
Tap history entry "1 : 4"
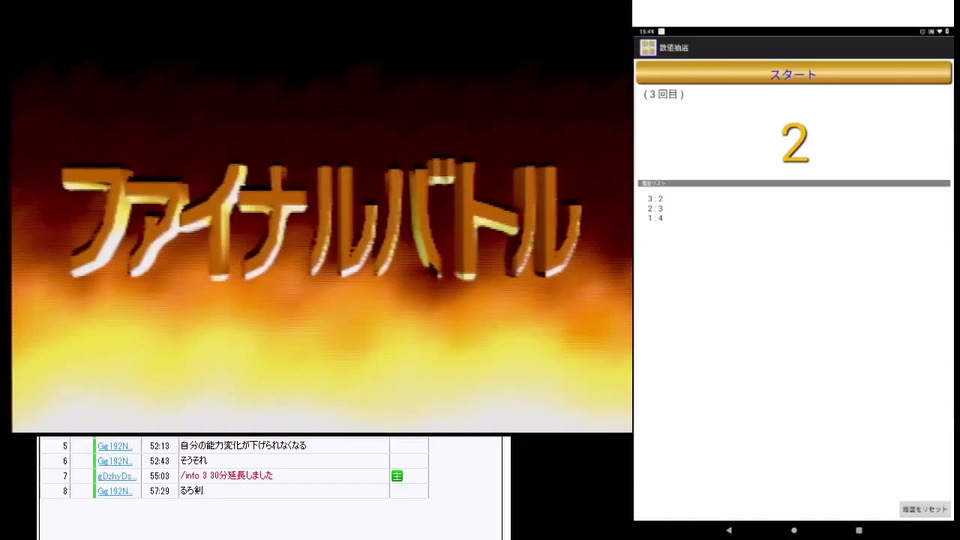655,218
